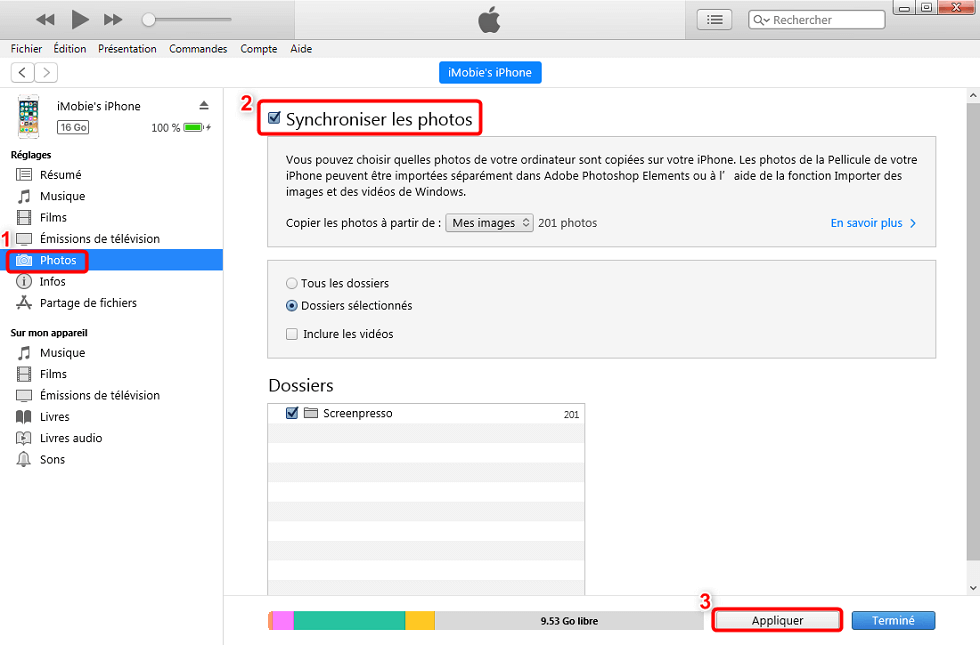The height and width of the screenshot is (645, 980).
Task: Open Sons on the device
Action: coord(52,459)
